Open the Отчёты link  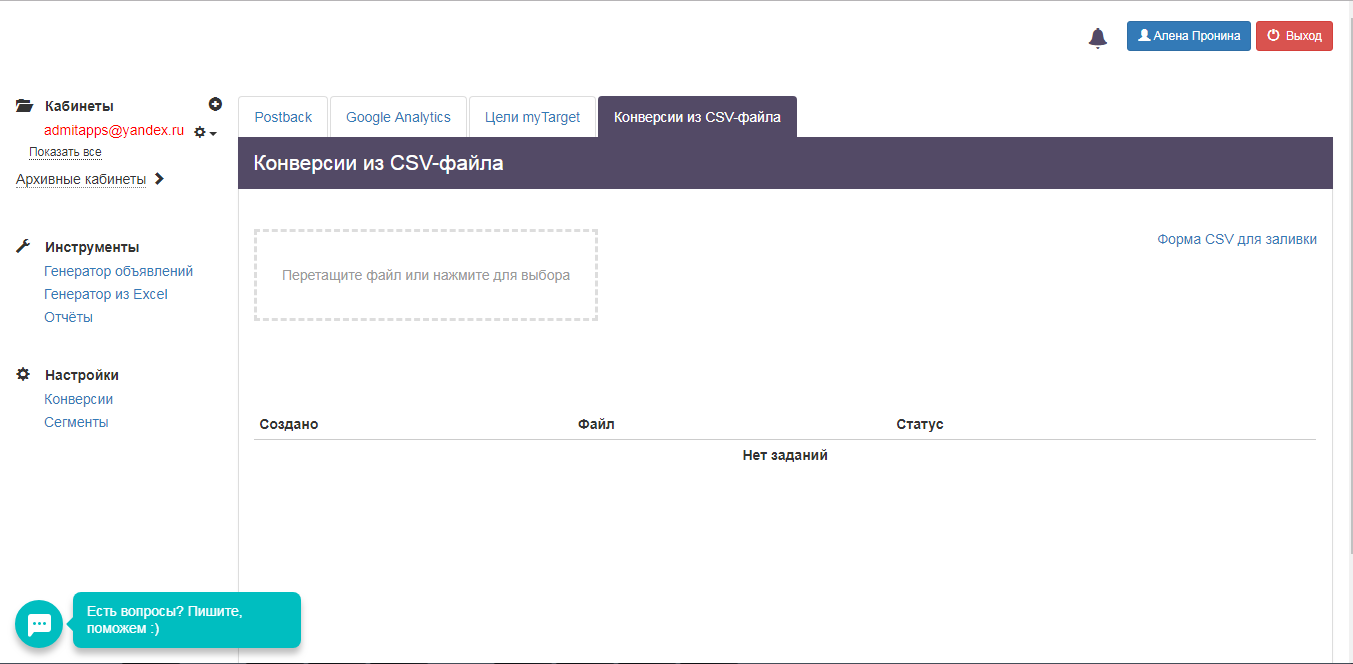68,317
